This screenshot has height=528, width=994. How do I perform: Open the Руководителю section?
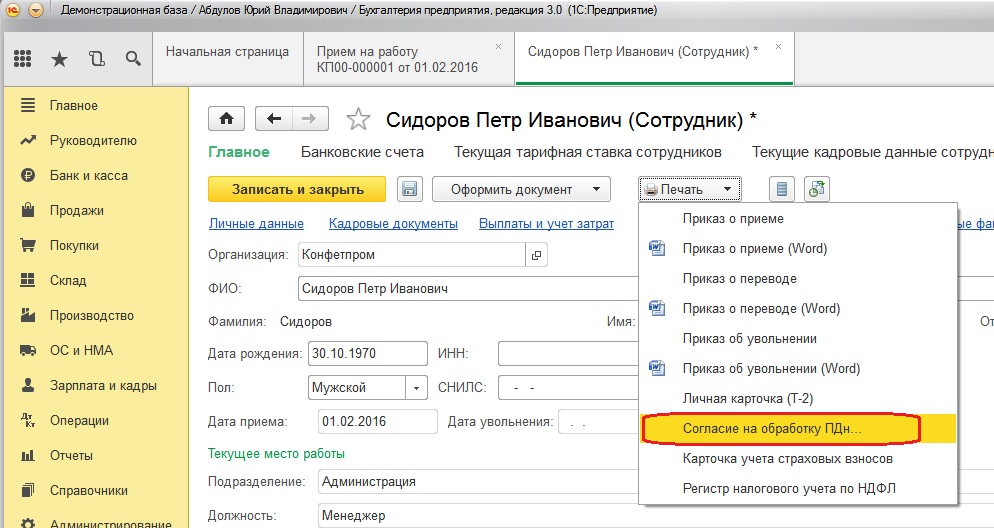[x=93, y=140]
